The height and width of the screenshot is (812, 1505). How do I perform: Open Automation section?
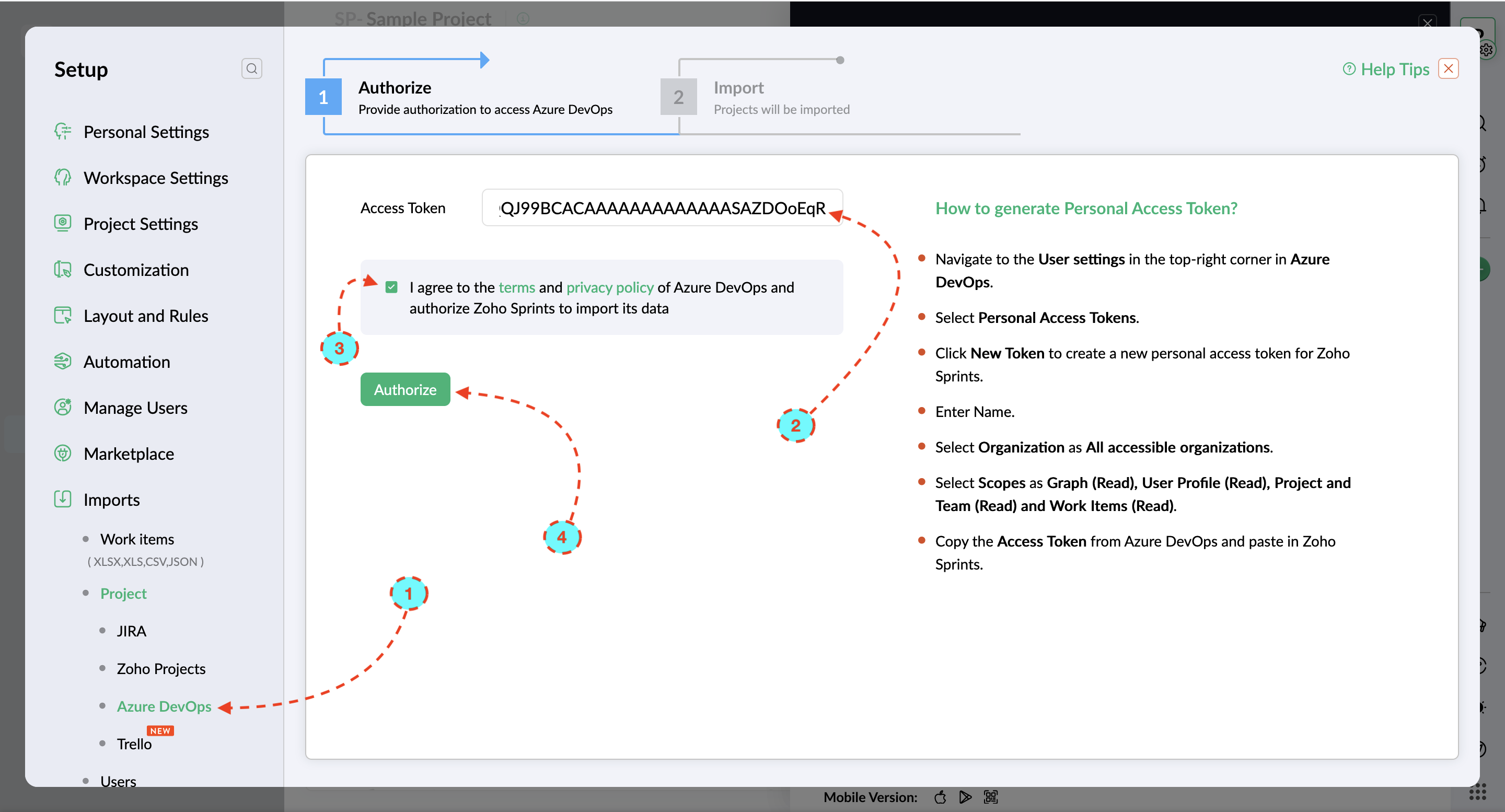pyautogui.click(x=127, y=362)
